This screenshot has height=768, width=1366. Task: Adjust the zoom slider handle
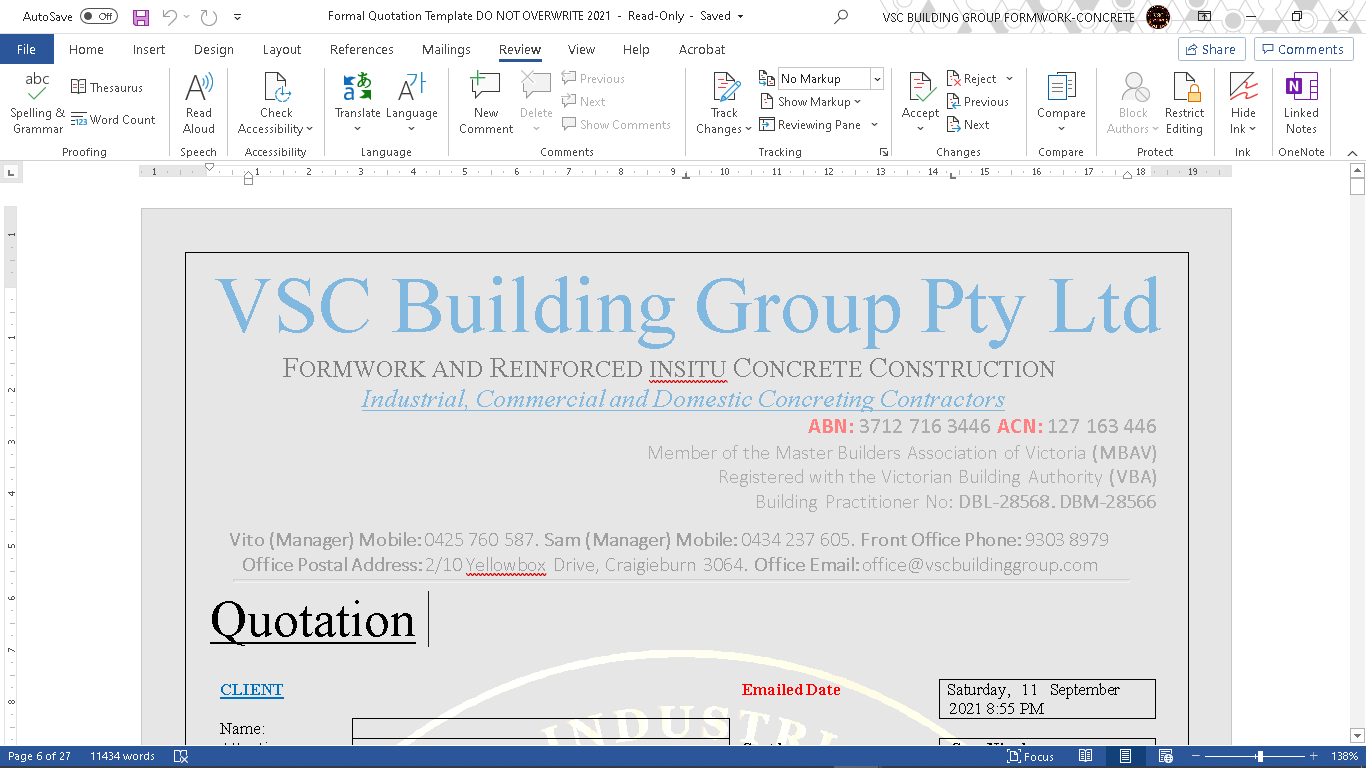pos(1260,756)
